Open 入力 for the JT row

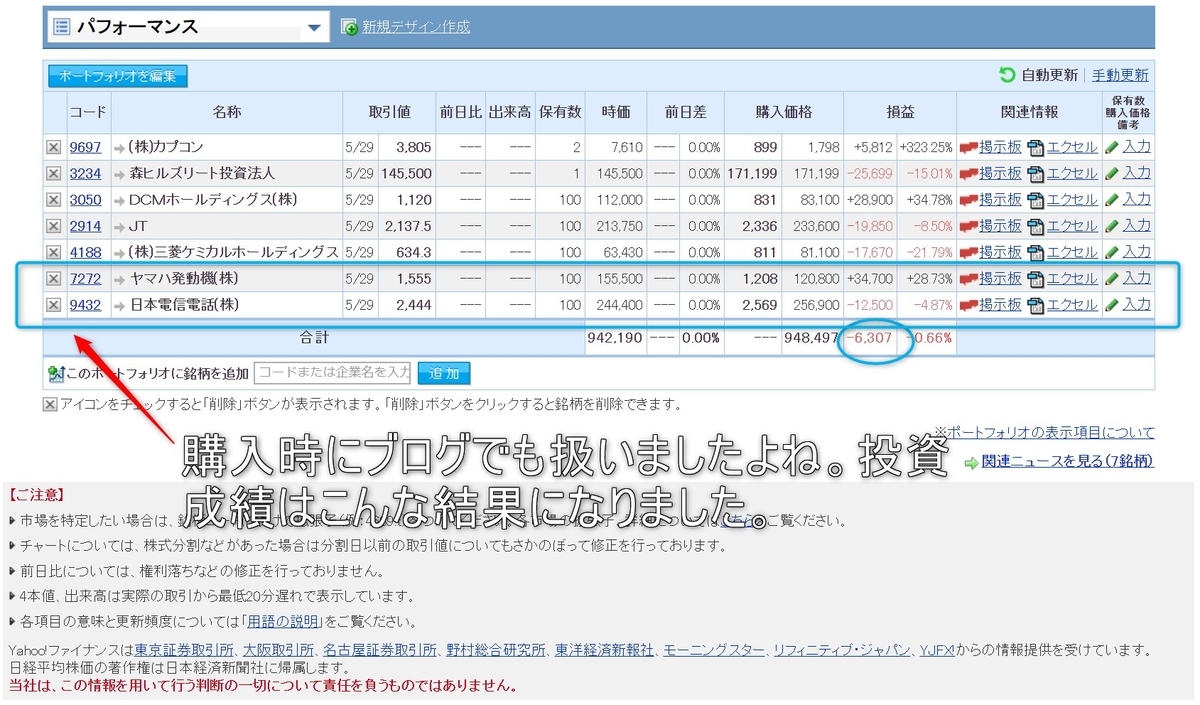pyautogui.click(x=1136, y=226)
